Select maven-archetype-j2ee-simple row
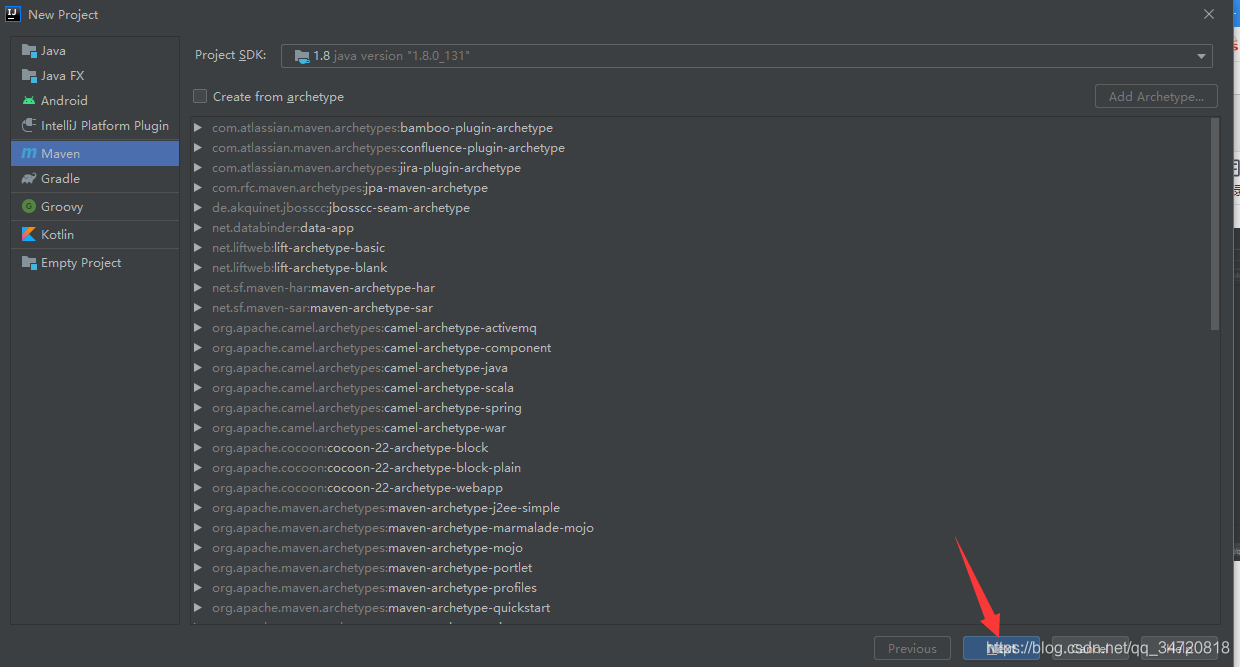This screenshot has width=1240, height=667. [x=700, y=508]
